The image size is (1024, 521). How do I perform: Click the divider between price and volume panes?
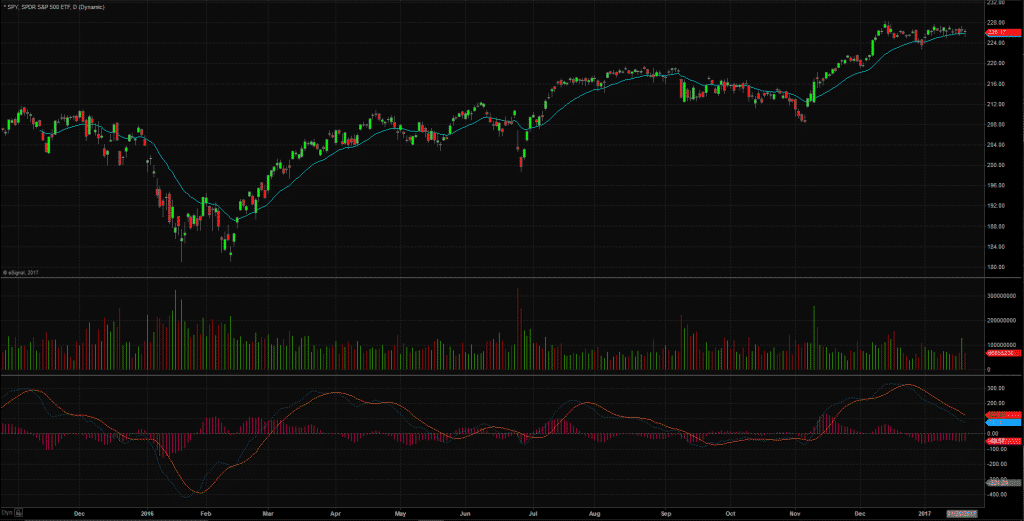tap(491, 277)
